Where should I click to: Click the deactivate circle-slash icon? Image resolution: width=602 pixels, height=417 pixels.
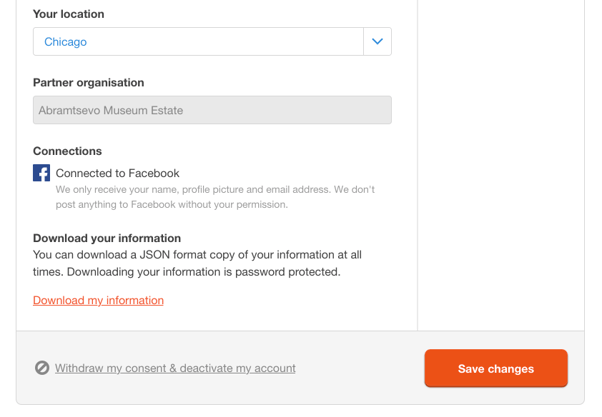tap(42, 368)
